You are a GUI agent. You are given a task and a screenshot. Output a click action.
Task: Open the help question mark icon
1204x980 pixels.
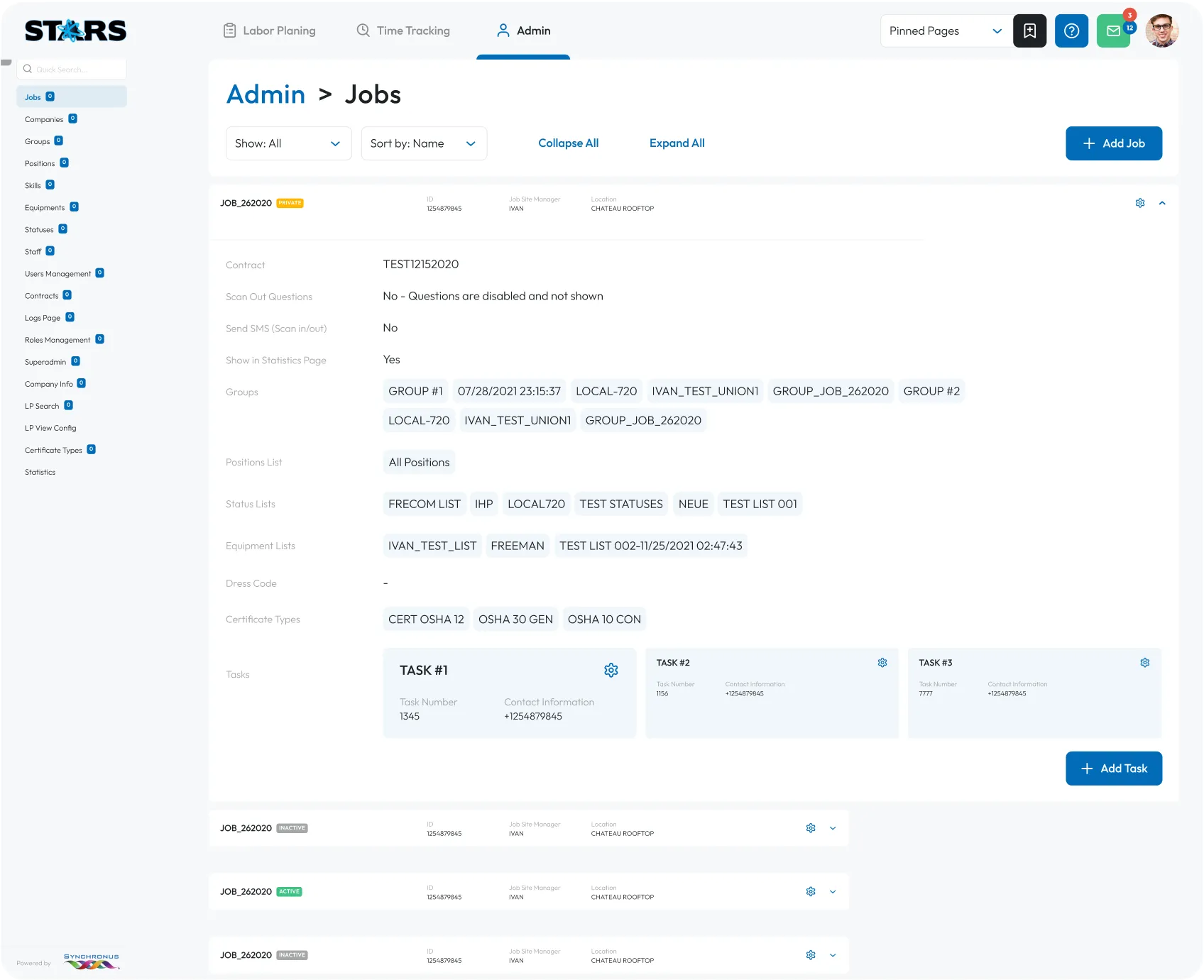coord(1071,31)
